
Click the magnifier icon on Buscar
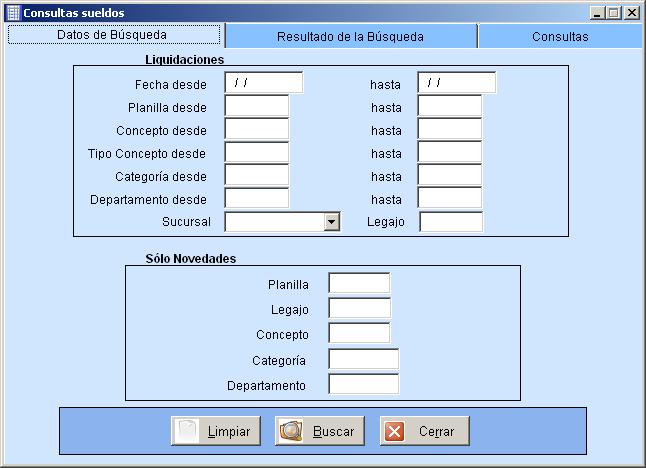coord(291,431)
